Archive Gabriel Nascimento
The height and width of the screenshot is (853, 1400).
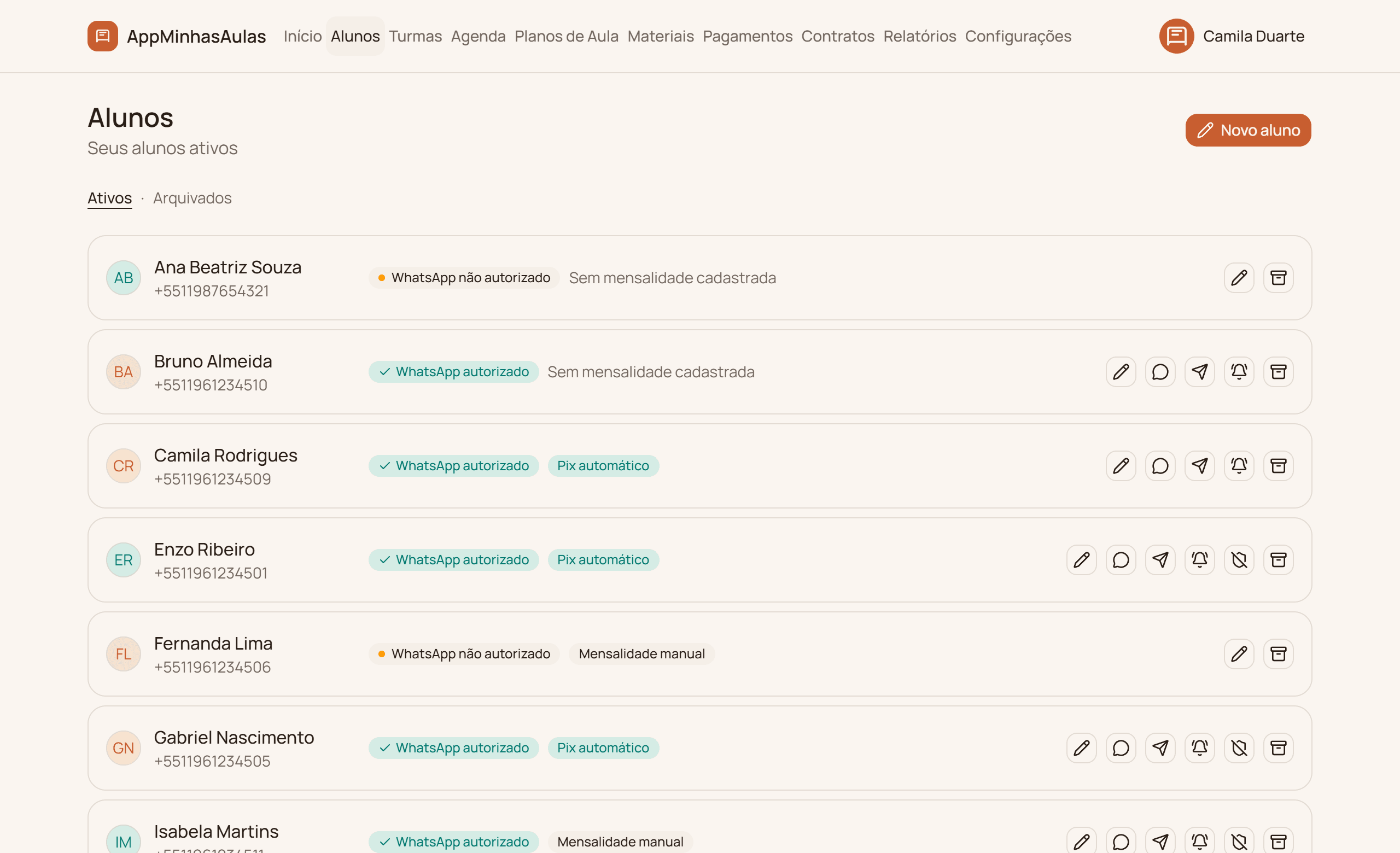[1278, 748]
